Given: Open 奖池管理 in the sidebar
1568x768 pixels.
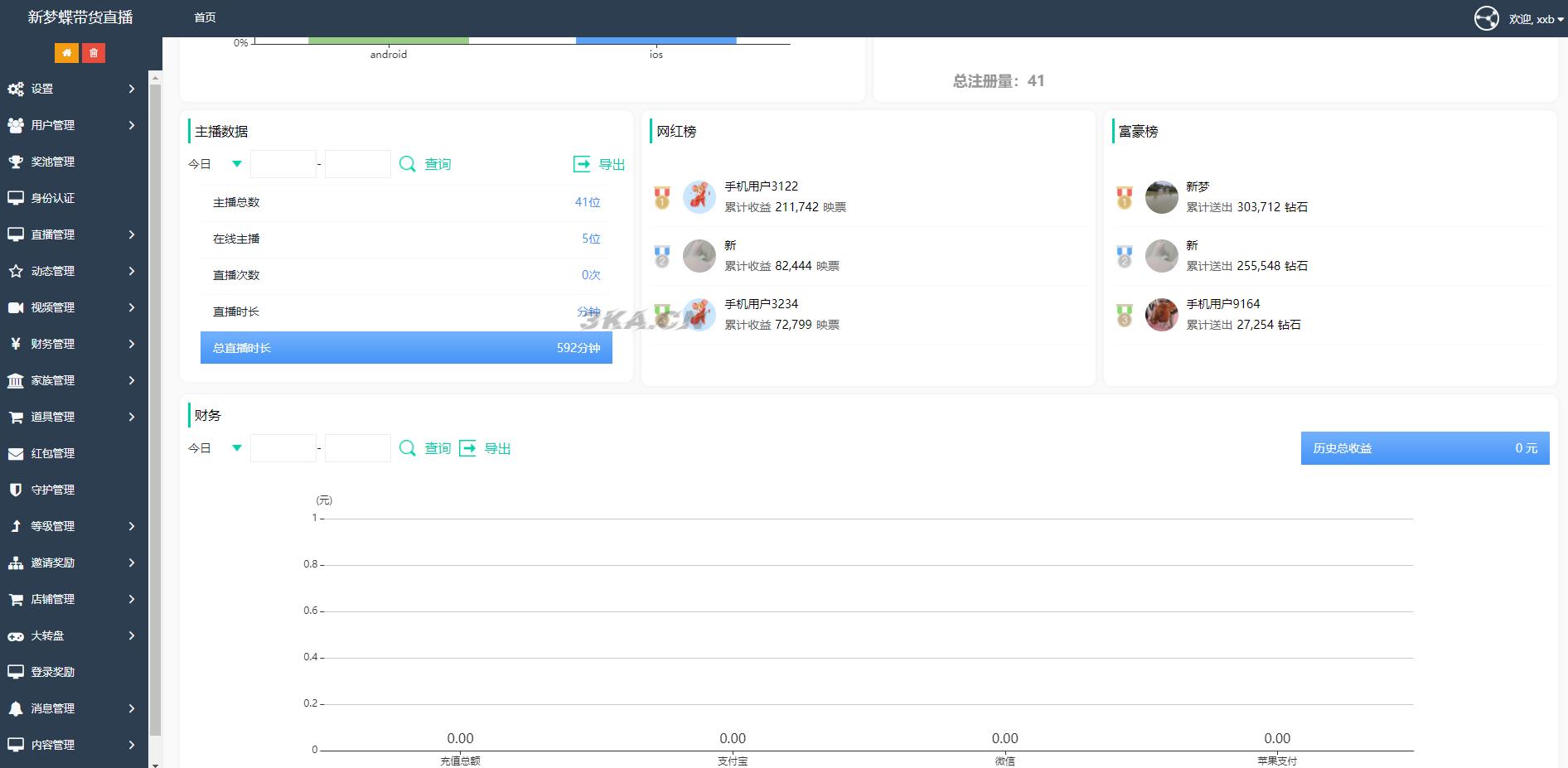Looking at the screenshot, I should point(53,162).
